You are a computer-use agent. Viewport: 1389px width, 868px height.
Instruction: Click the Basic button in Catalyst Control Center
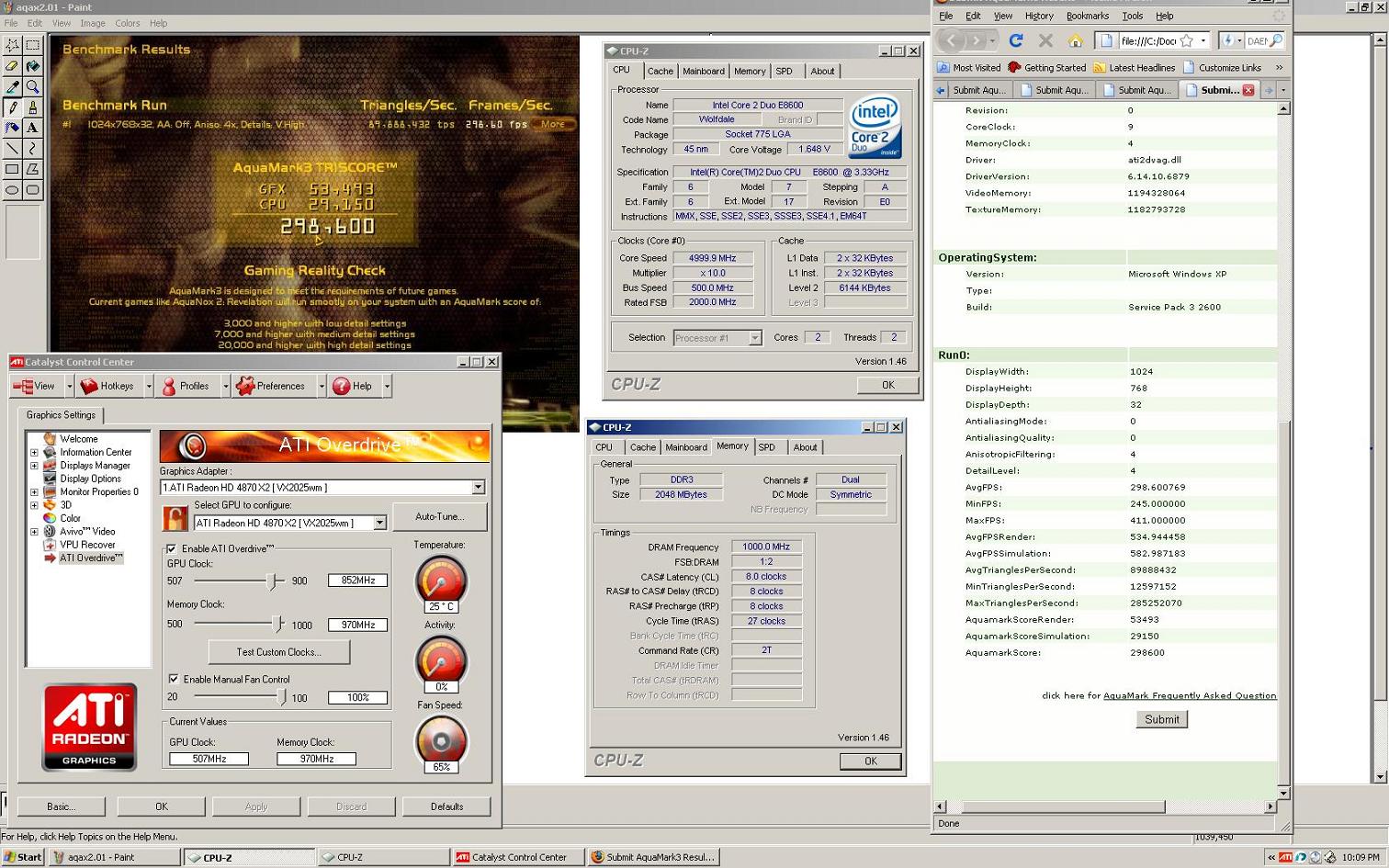click(62, 806)
